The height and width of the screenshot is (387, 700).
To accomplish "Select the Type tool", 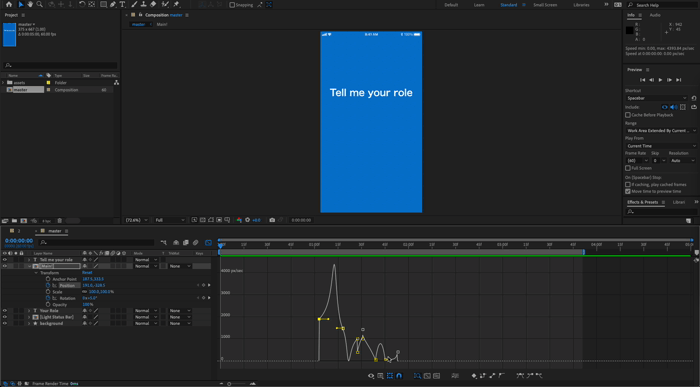I will [122, 4].
